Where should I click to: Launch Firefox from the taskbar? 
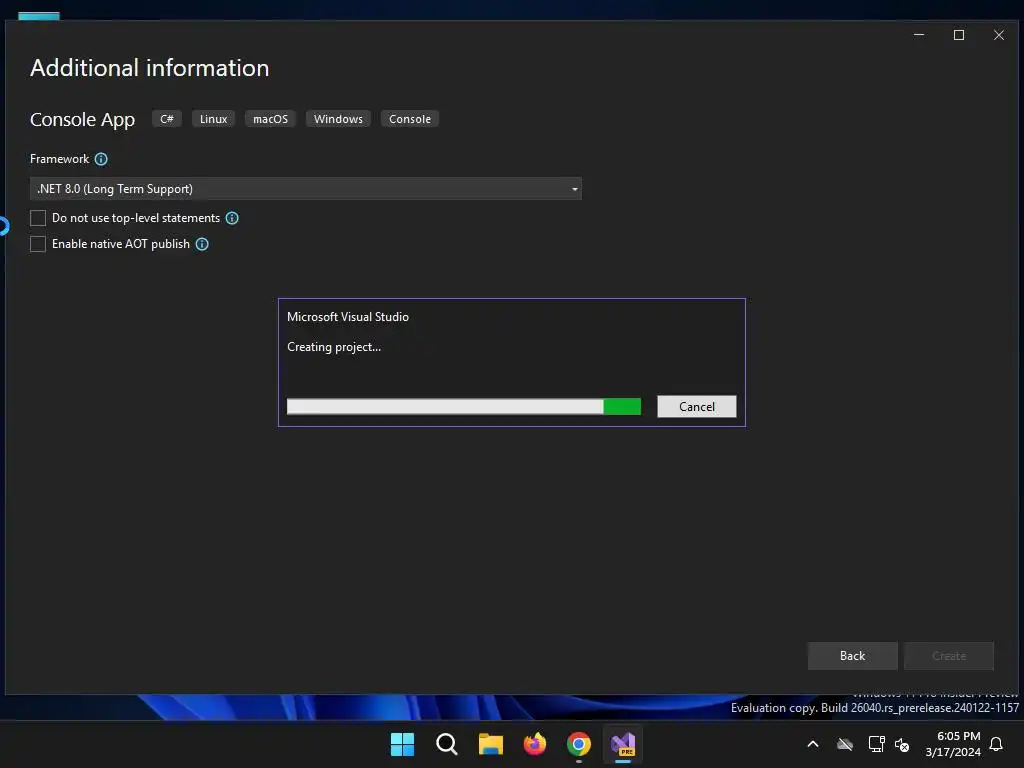coord(535,744)
